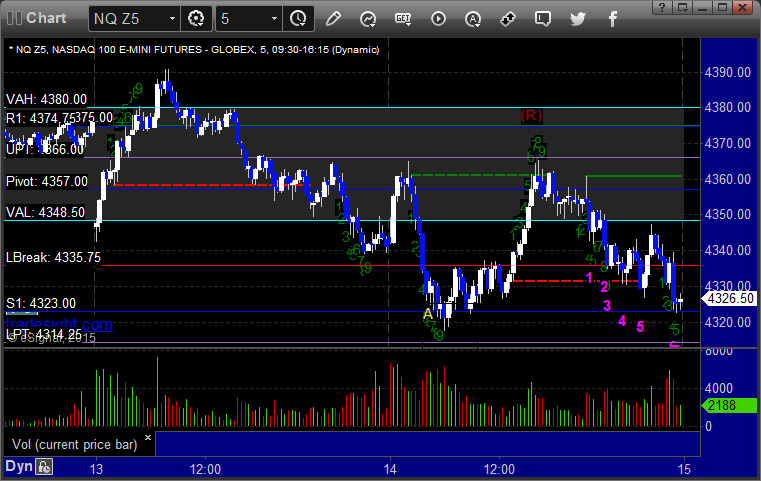Click the LBreak: 4335.75 level label
Screen dimensions: 761x481
[x=53, y=257]
